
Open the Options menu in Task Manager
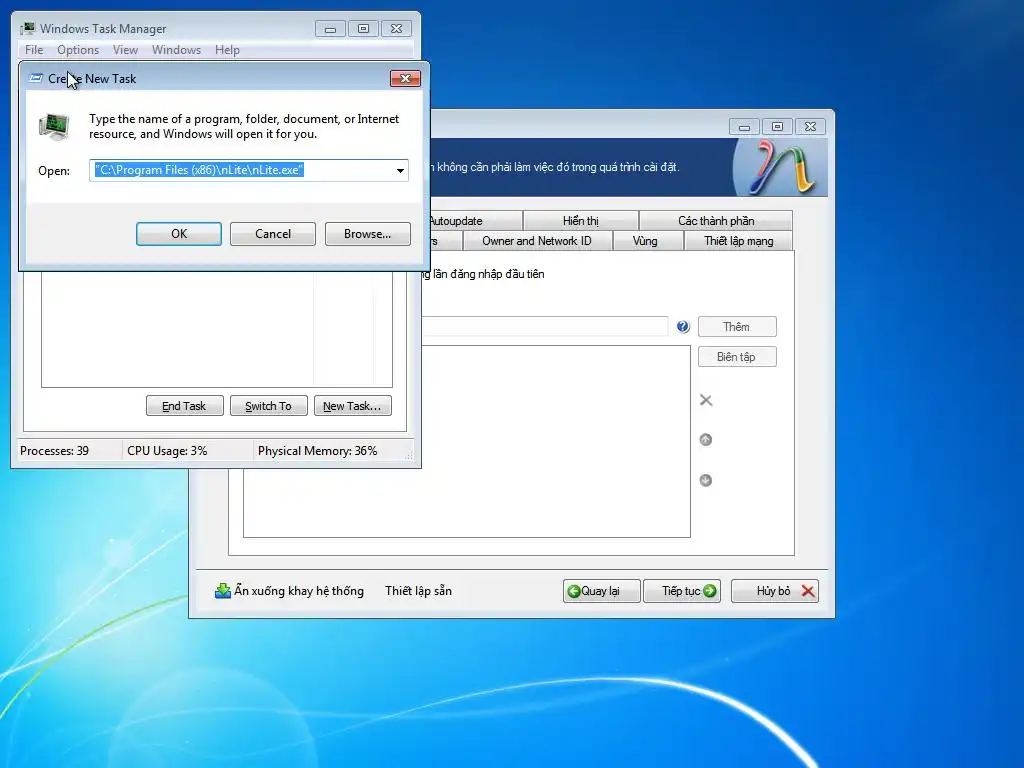78,50
